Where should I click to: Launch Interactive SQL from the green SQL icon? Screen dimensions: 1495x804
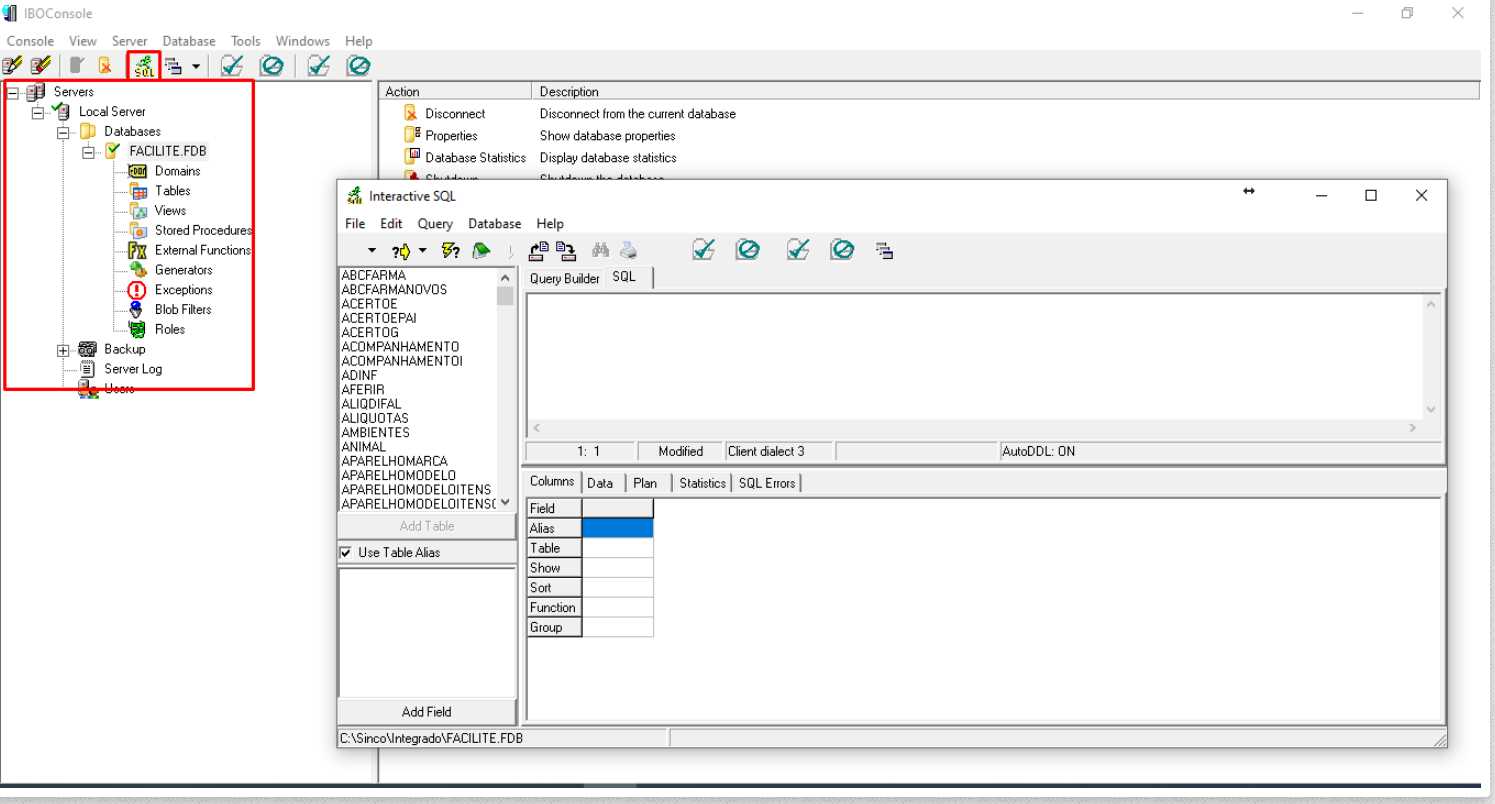point(144,66)
